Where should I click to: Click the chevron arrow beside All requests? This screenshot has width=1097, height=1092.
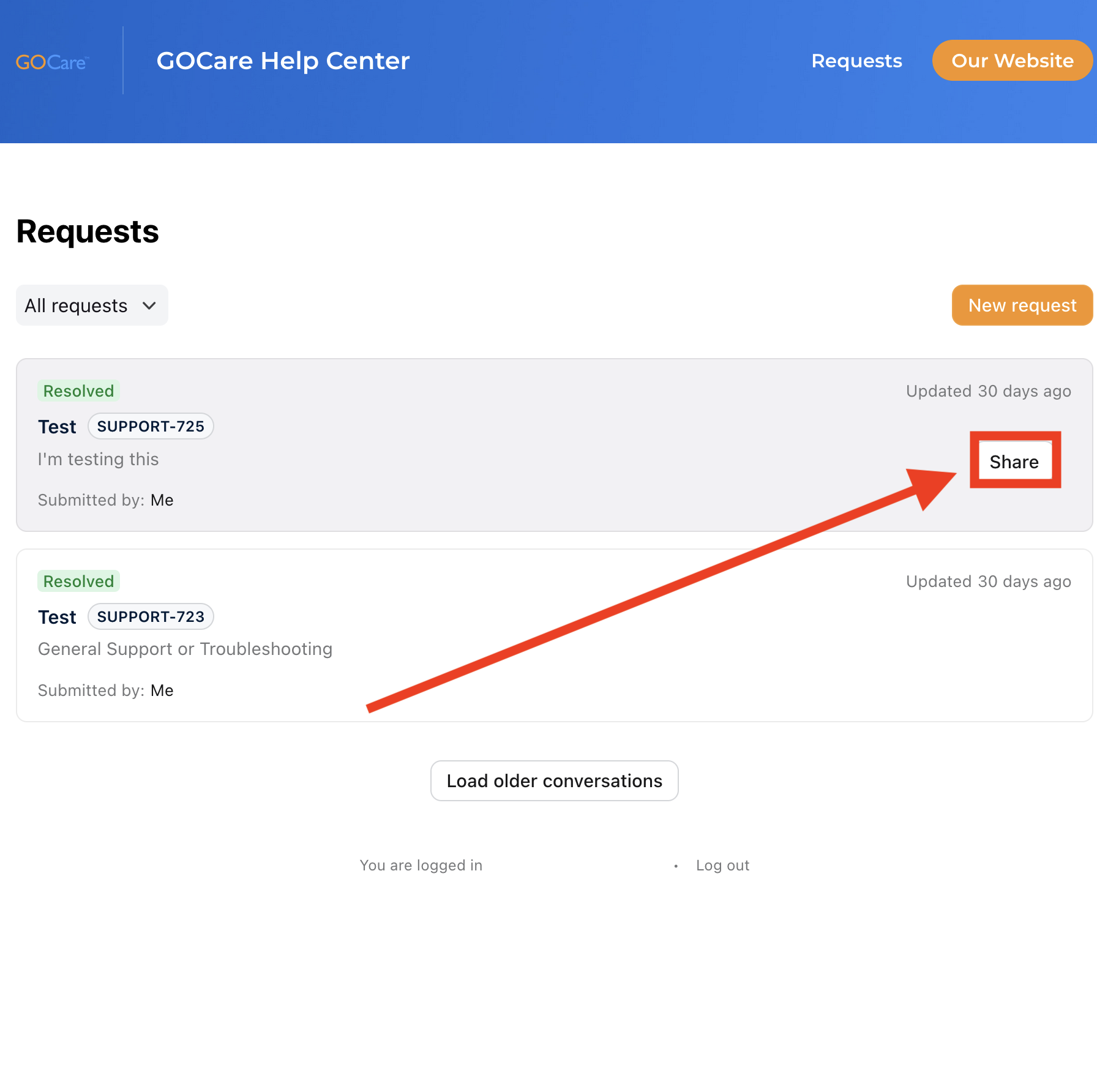(149, 305)
